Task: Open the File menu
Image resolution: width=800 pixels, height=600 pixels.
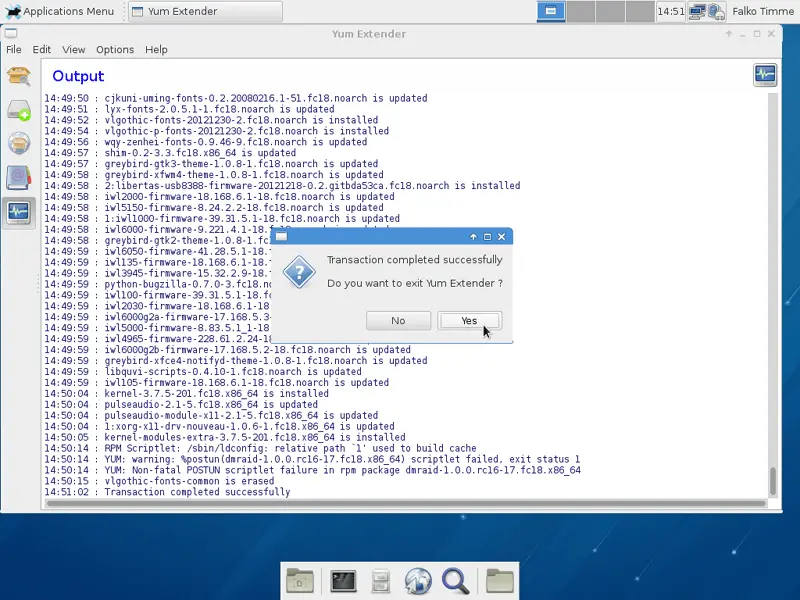Action: coord(14,49)
